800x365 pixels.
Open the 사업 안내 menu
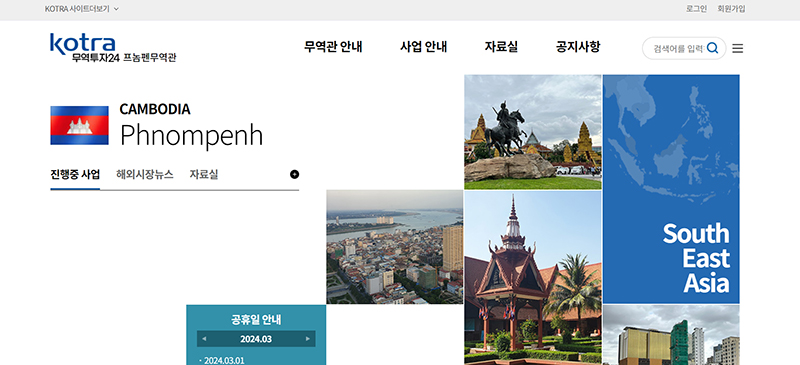(x=423, y=47)
